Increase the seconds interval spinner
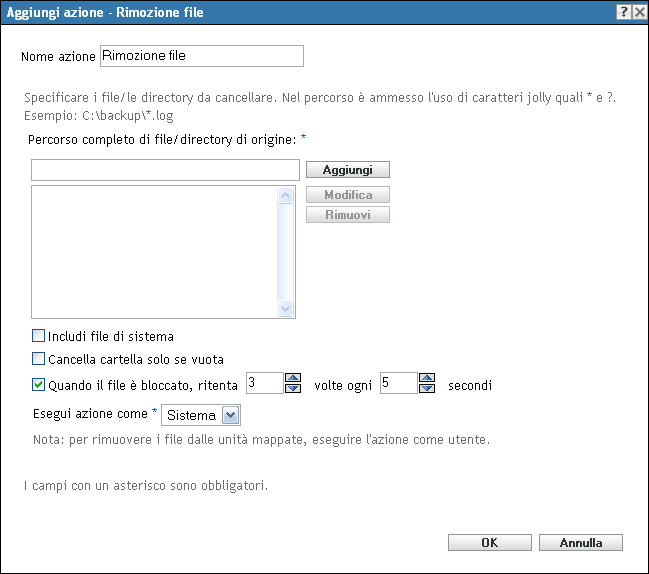Screen dimensions: 649x574 pyautogui.click(x=427, y=378)
